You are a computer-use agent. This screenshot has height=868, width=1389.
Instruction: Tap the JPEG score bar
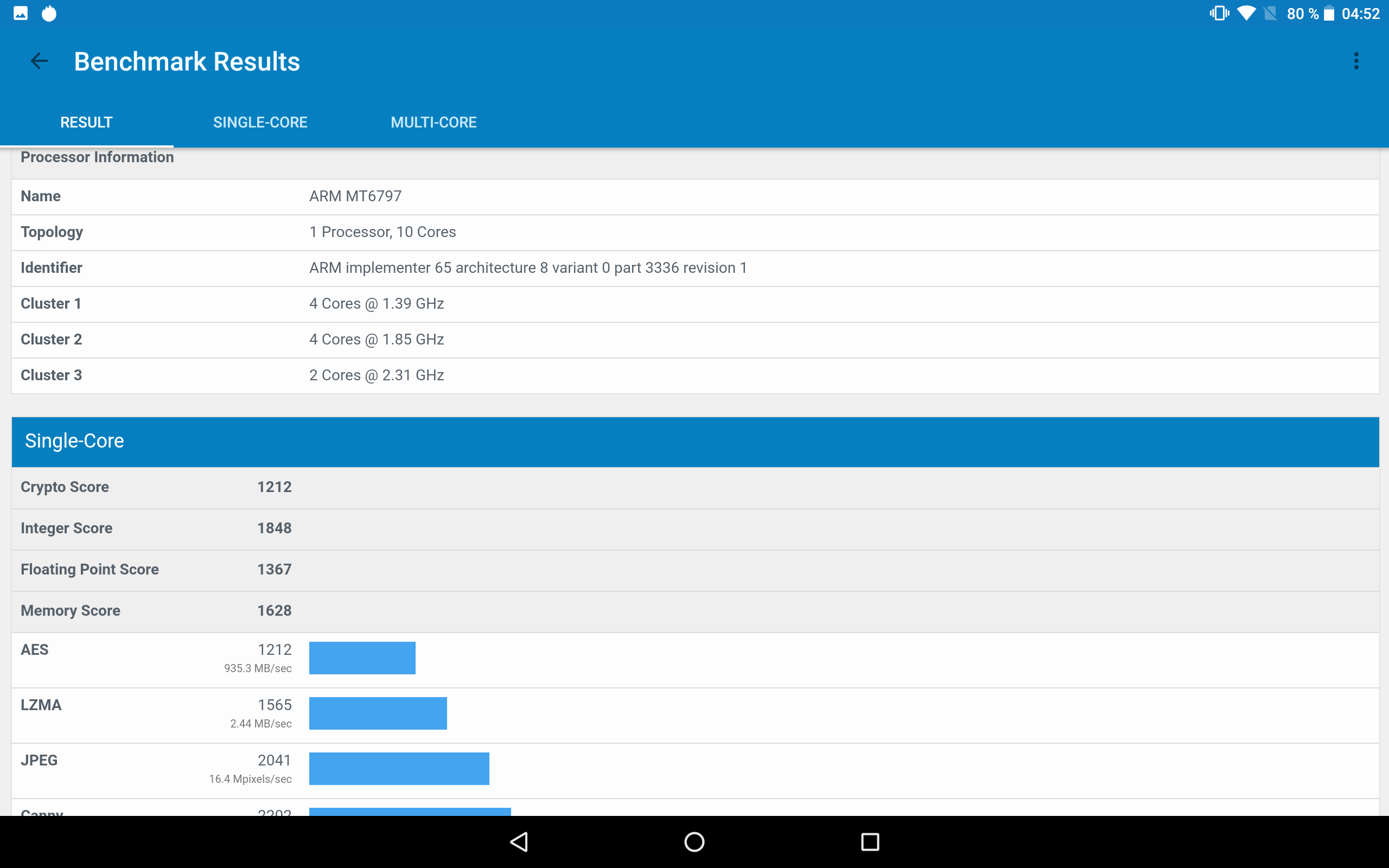[x=399, y=768]
